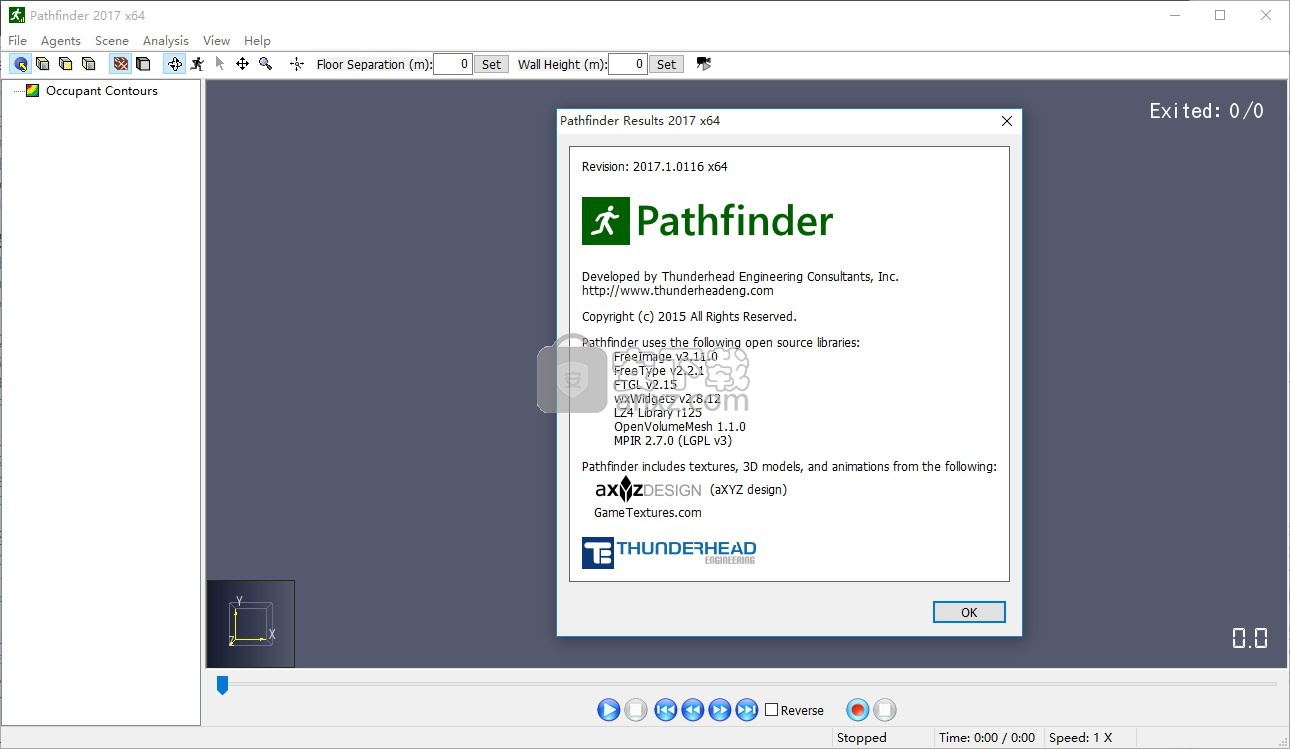
Task: Click the 'Time: 0:00 / 0:00' status entry
Action: tap(987, 738)
